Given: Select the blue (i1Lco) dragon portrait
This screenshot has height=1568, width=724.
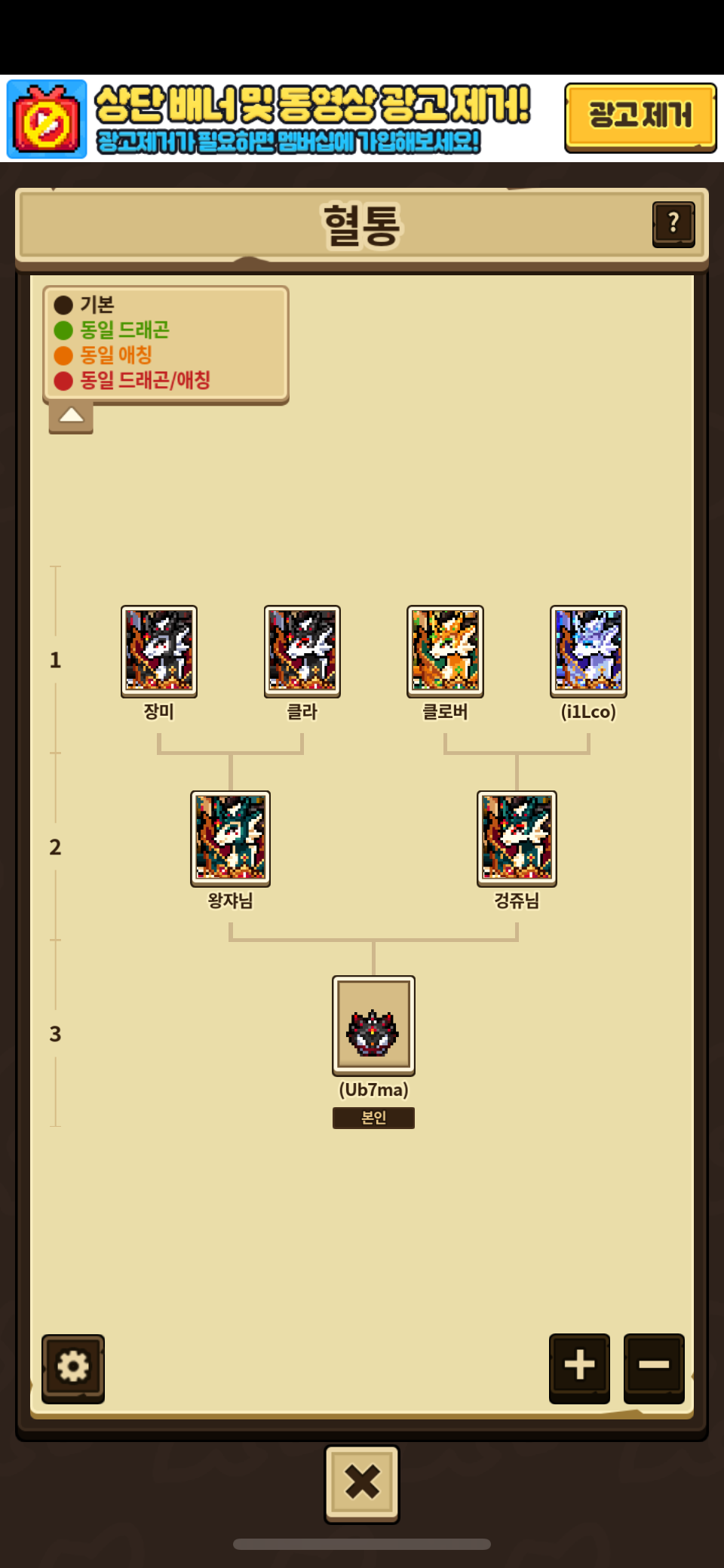Looking at the screenshot, I should pyautogui.click(x=588, y=651).
